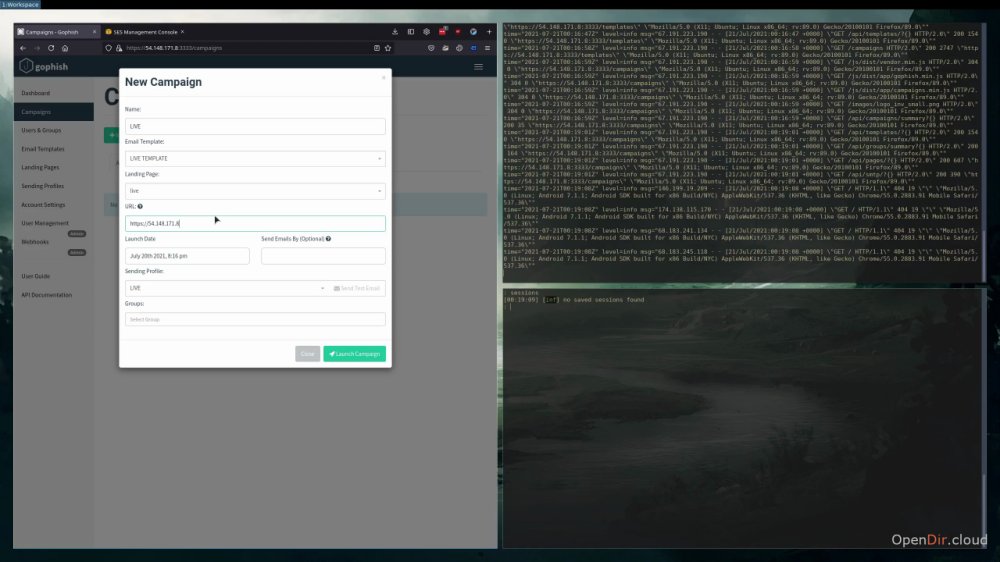Click the Pocket save icon
The height and width of the screenshot is (562, 1000).
[431, 48]
